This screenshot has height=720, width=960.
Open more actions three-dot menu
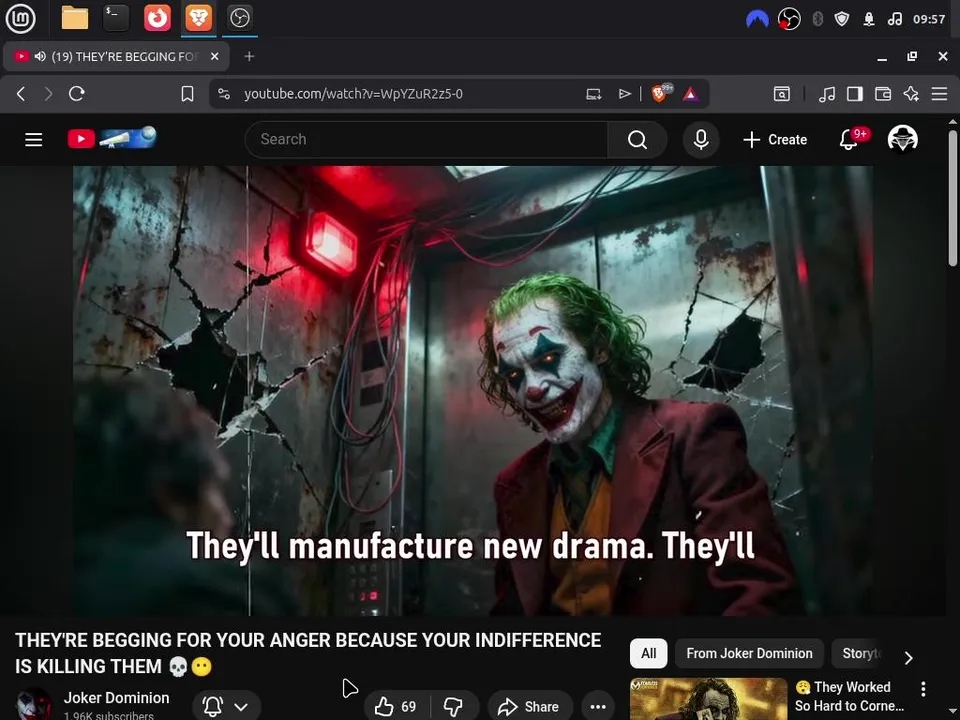pyautogui.click(x=598, y=707)
